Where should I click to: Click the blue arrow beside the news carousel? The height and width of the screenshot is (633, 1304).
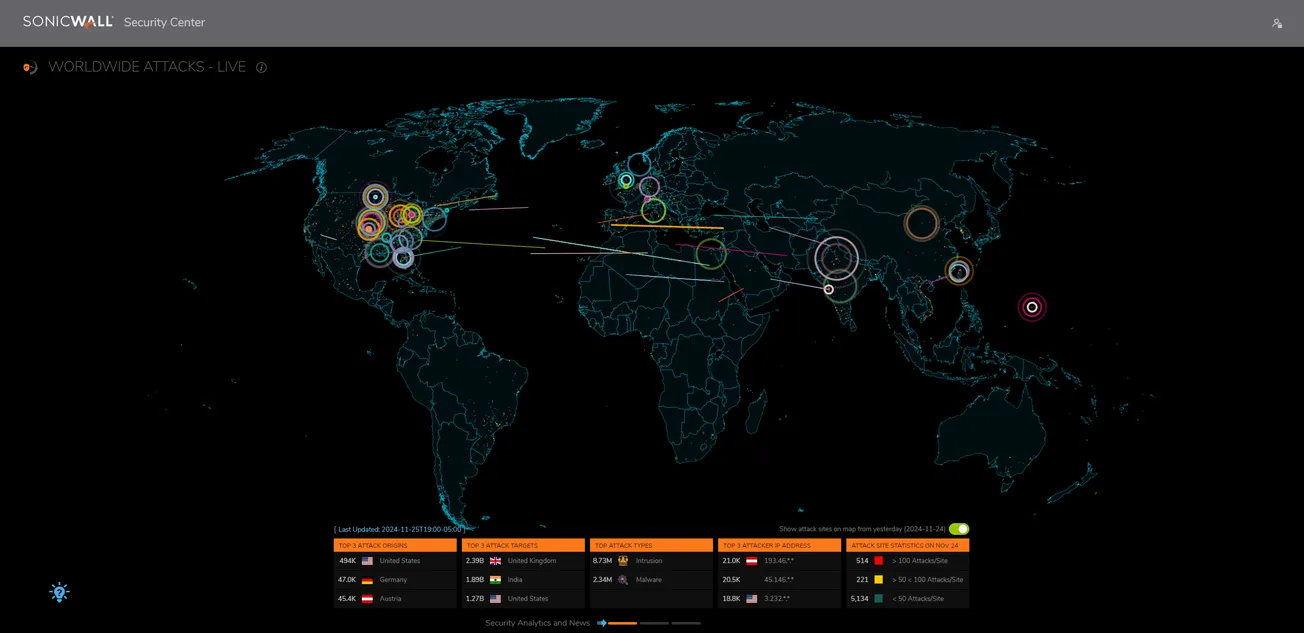[x=601, y=622]
